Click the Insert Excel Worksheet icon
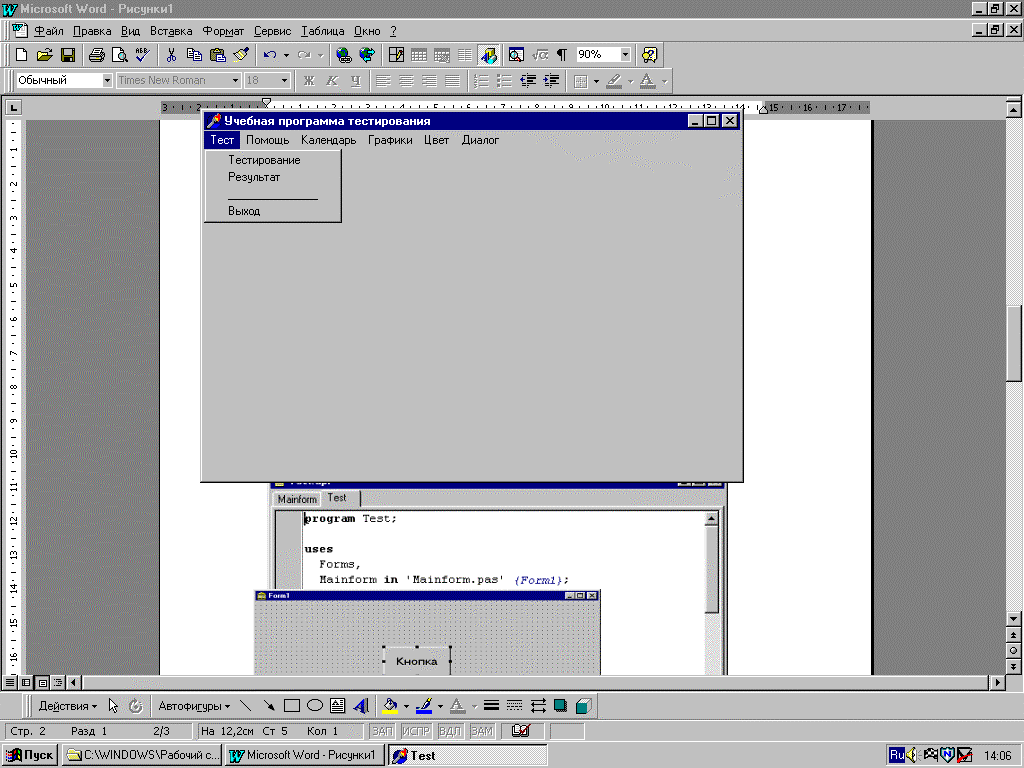 point(442,56)
